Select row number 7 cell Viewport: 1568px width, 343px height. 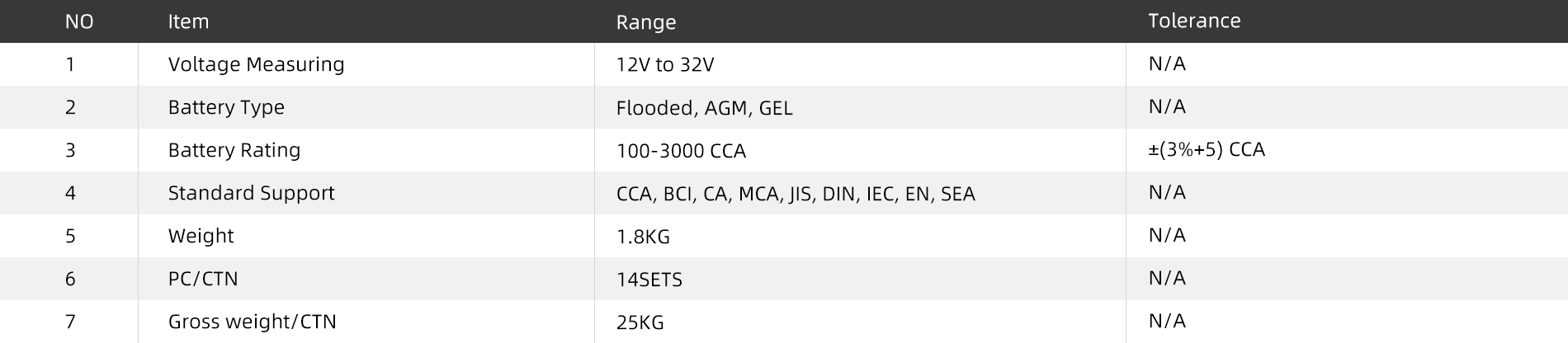click(x=70, y=322)
